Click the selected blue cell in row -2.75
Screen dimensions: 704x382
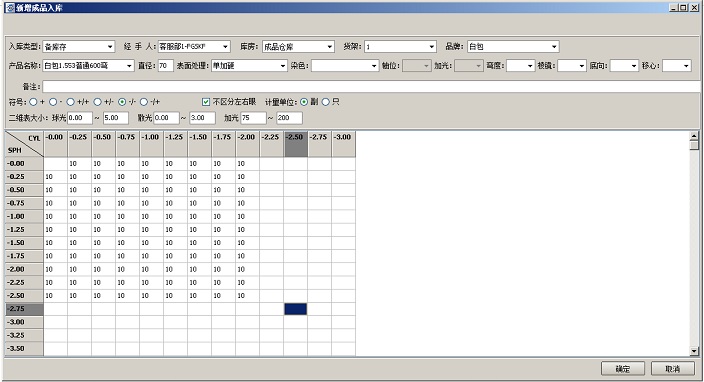[x=295, y=309]
